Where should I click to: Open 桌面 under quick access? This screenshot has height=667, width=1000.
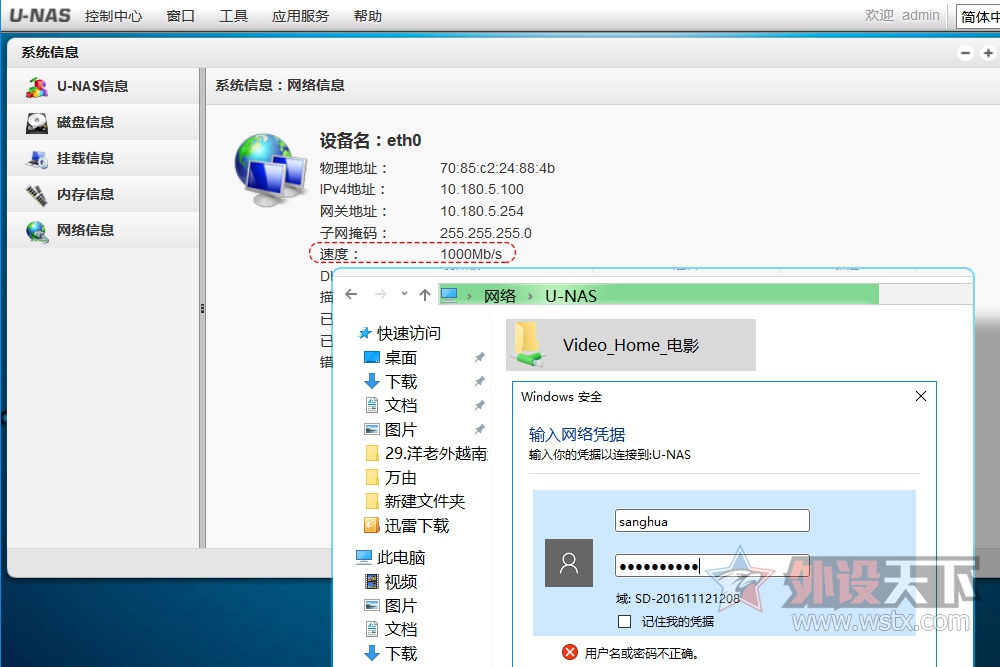pyautogui.click(x=401, y=358)
